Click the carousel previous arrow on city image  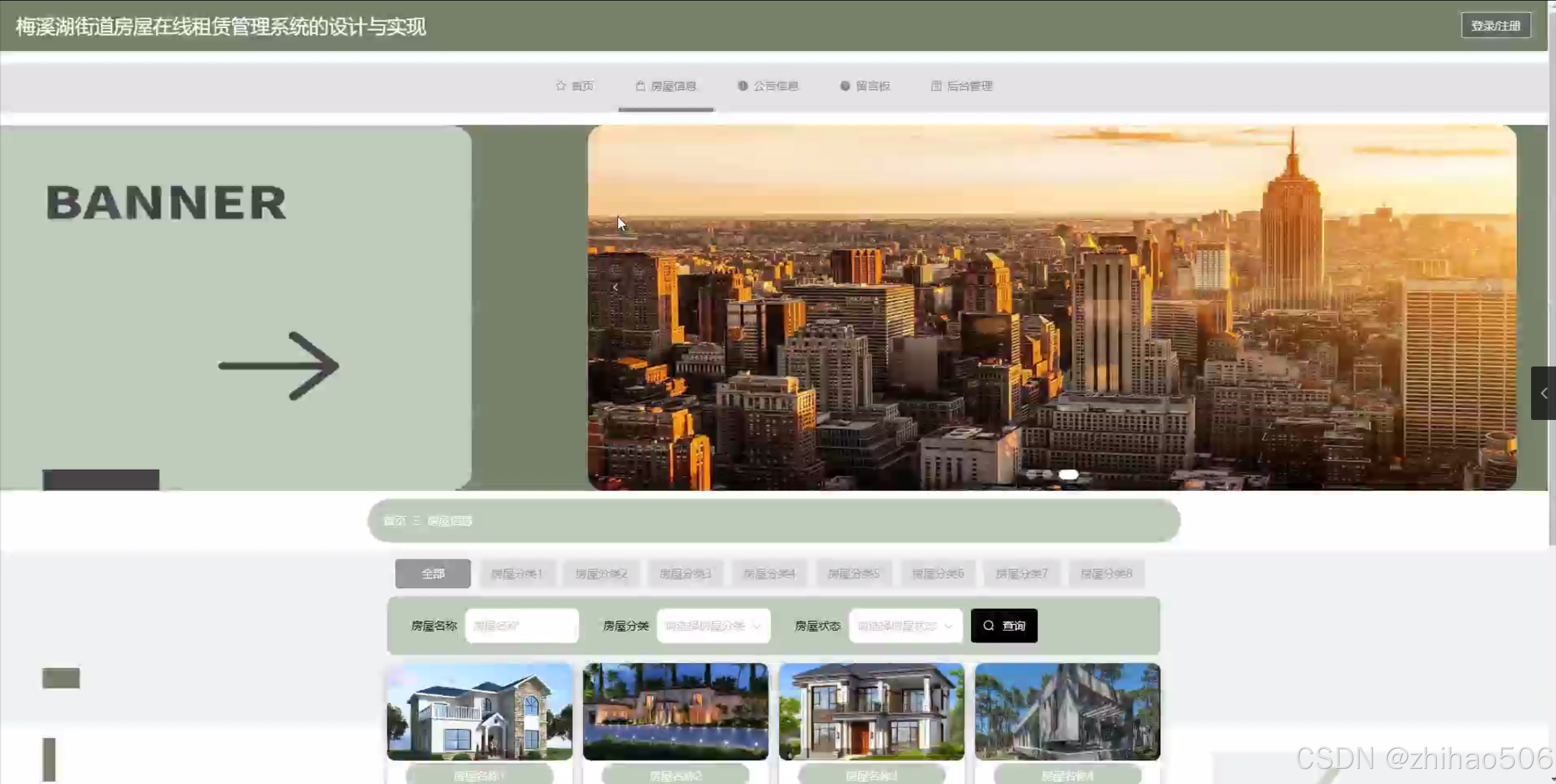(x=615, y=287)
